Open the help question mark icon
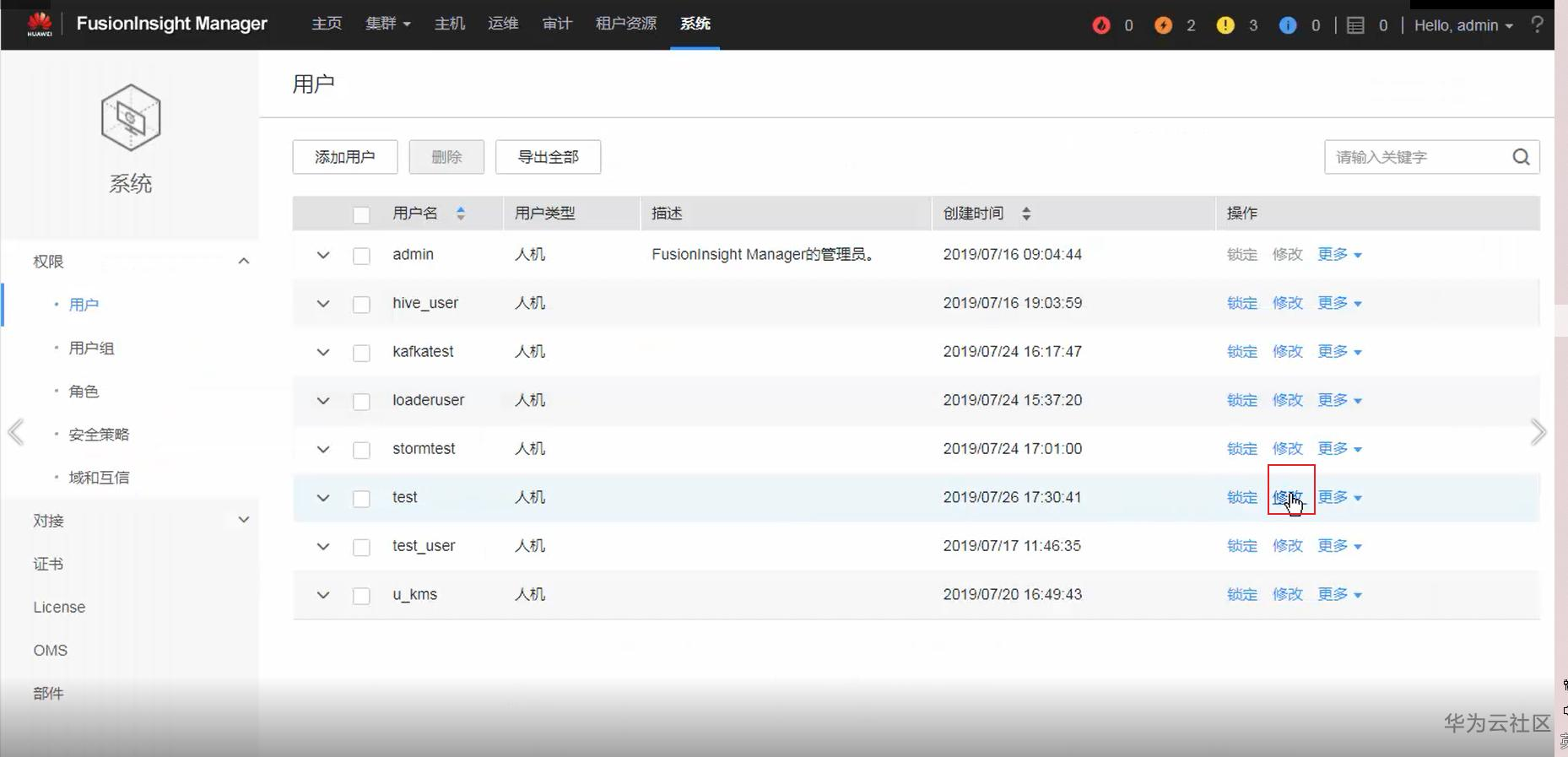The height and width of the screenshot is (757, 1568). coord(1537,24)
